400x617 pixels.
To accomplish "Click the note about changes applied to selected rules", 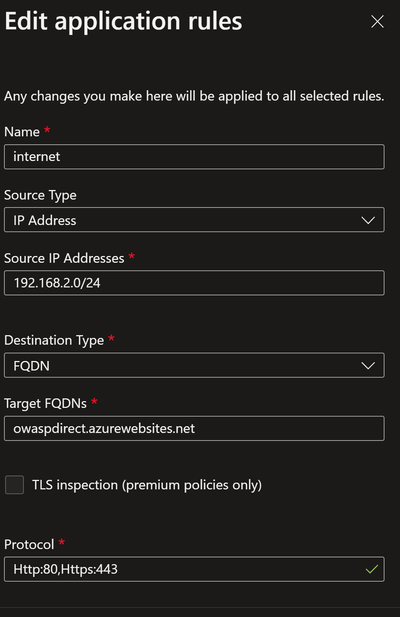I will [194, 96].
